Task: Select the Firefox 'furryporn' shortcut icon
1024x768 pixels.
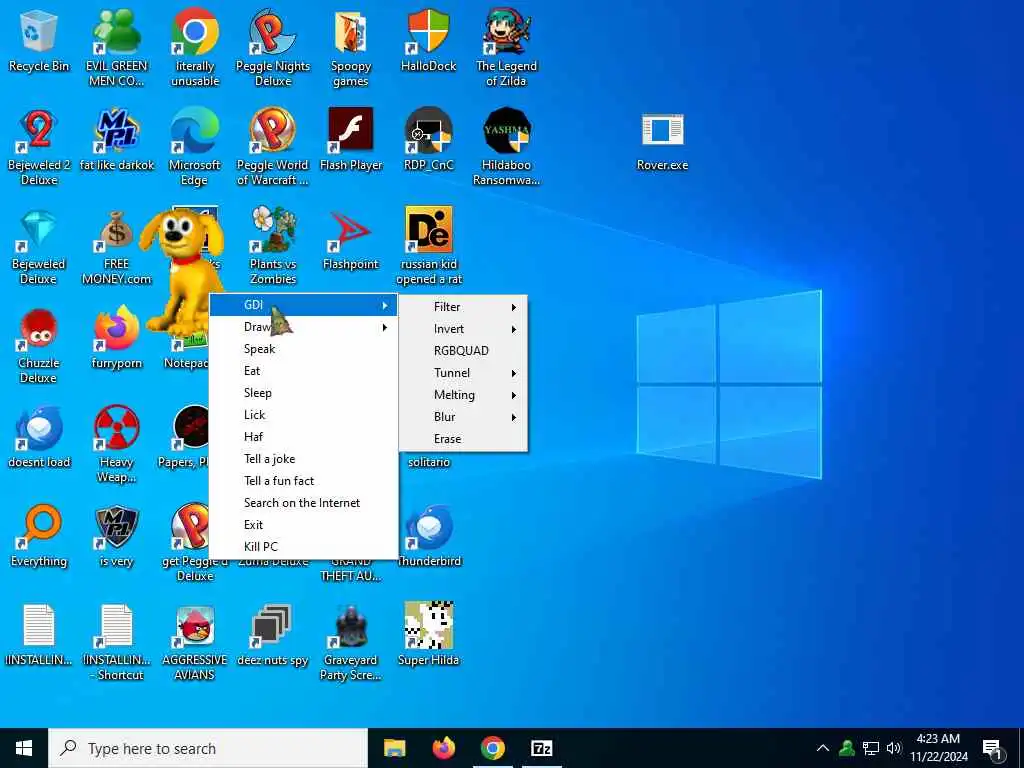Action: (x=116, y=329)
